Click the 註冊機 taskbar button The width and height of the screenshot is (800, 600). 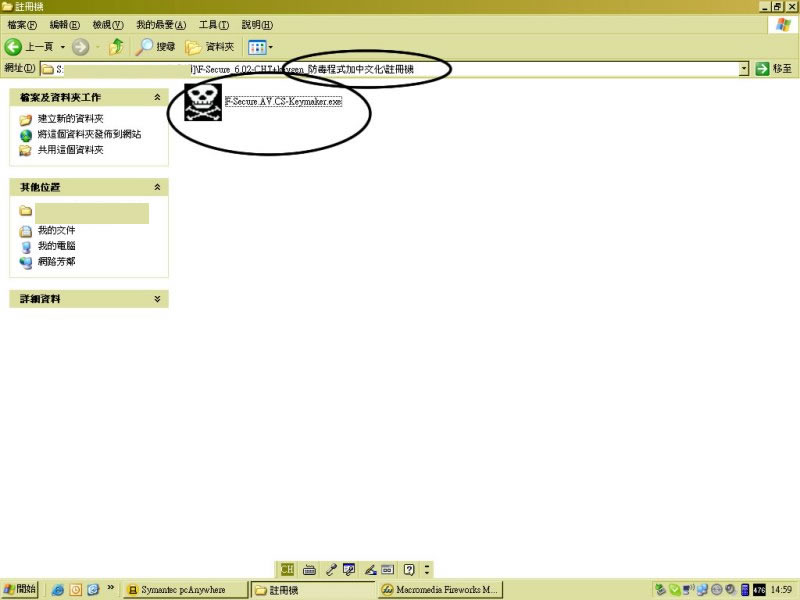[313, 590]
